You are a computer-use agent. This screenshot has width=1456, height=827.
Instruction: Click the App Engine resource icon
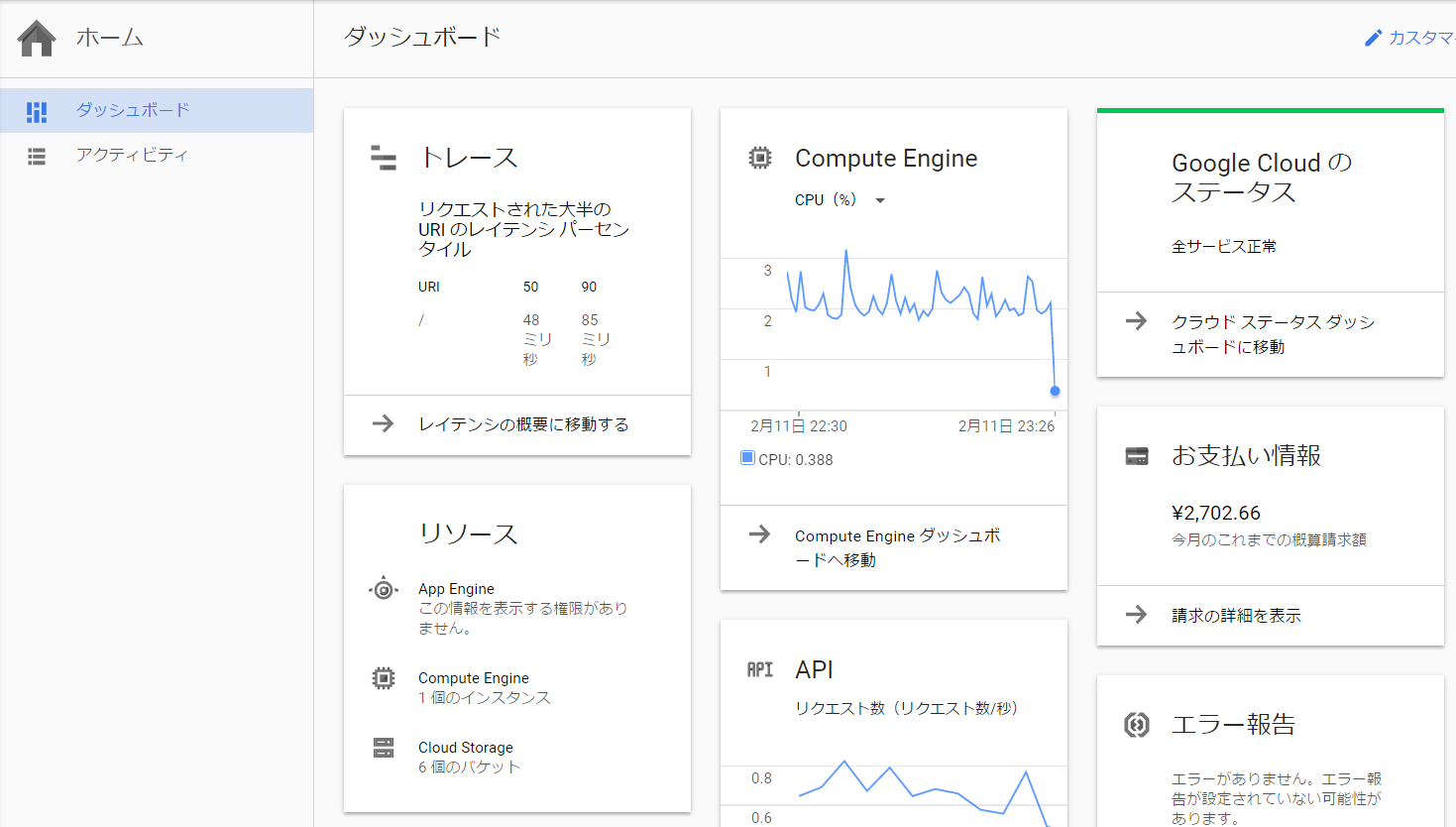(384, 590)
